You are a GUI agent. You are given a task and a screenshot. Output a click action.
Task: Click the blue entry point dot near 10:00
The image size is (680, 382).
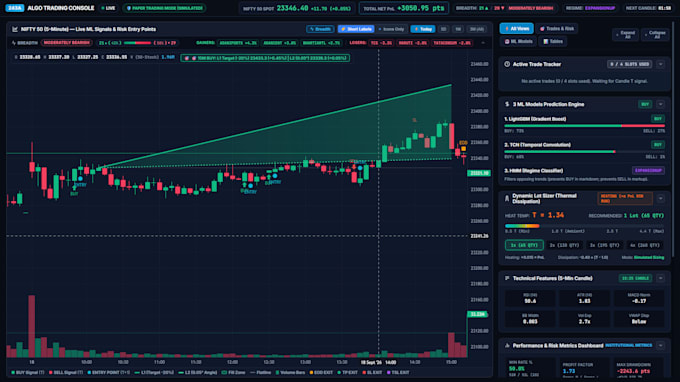point(80,179)
